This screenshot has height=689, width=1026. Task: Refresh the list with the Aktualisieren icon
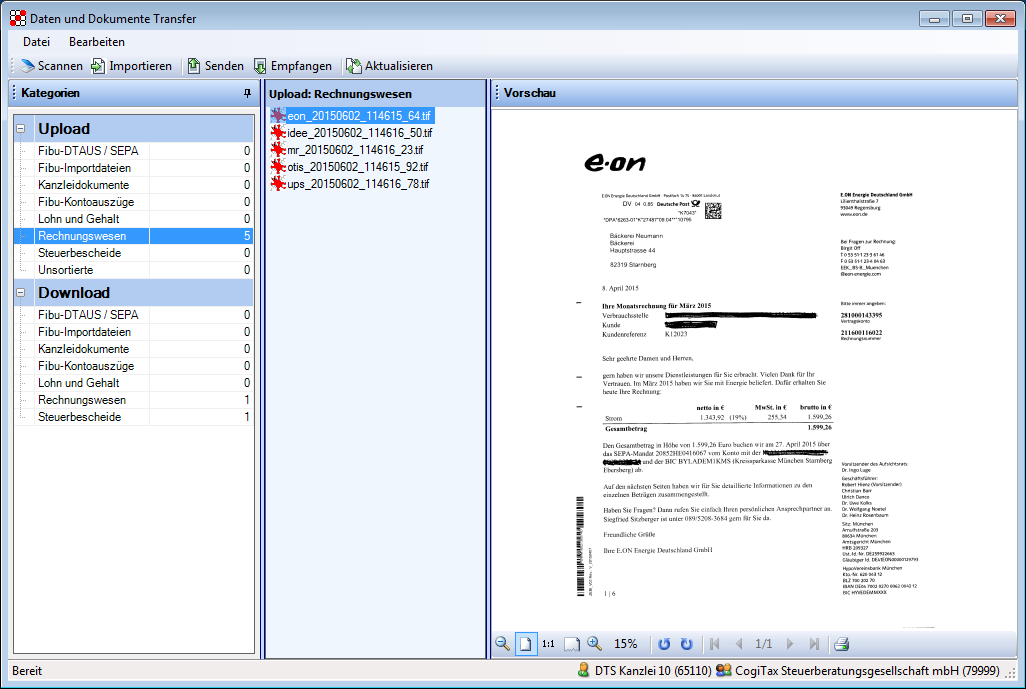(x=390, y=66)
